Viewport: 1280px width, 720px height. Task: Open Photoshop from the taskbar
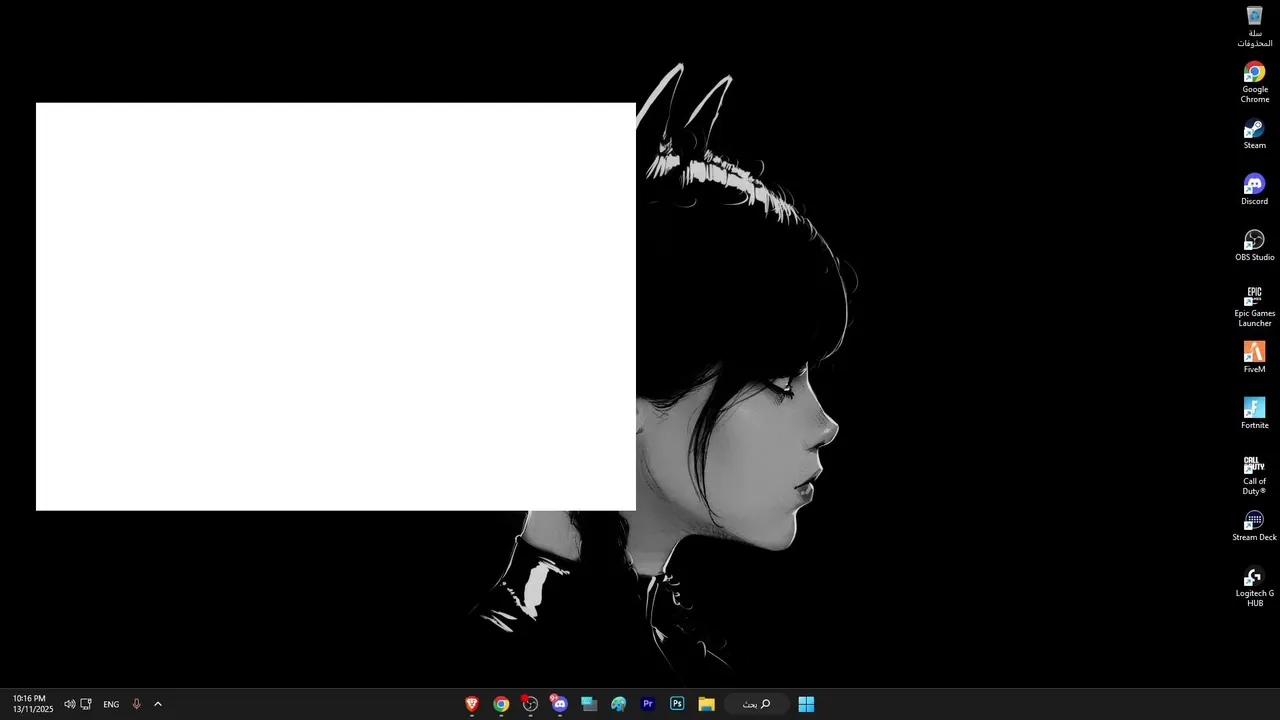click(677, 704)
